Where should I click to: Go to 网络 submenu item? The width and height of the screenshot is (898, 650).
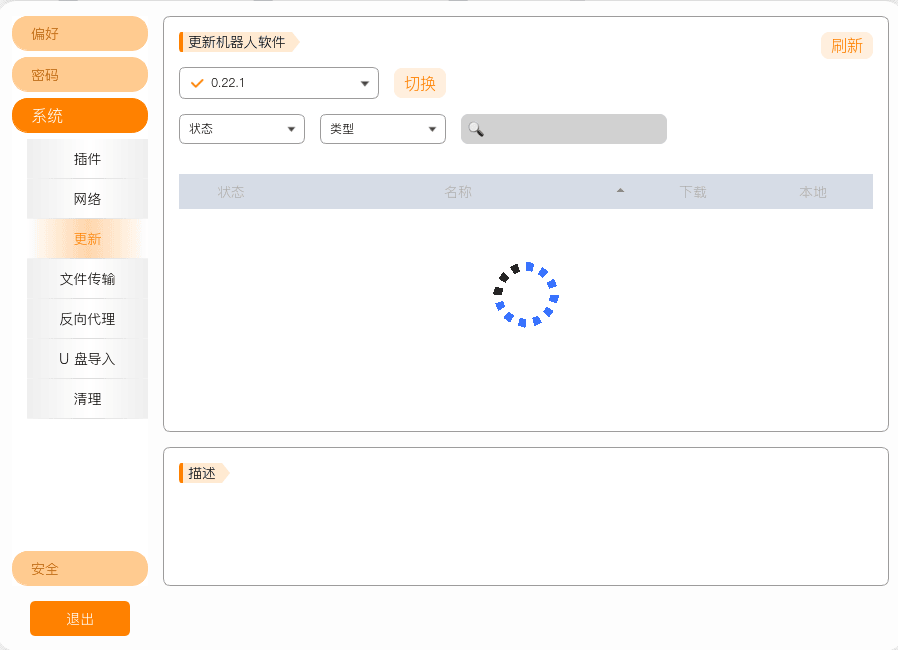coord(87,199)
